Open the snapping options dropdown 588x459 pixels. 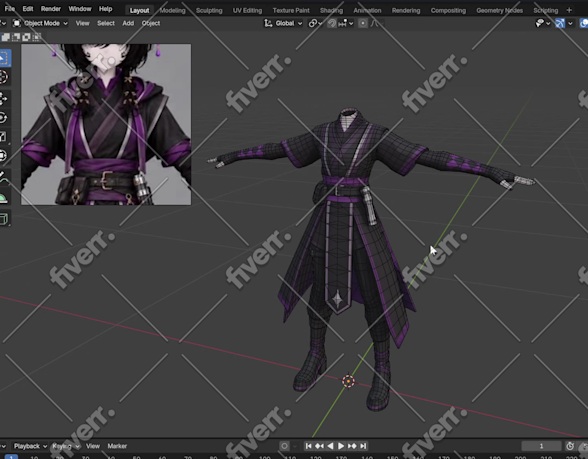pyautogui.click(x=346, y=23)
